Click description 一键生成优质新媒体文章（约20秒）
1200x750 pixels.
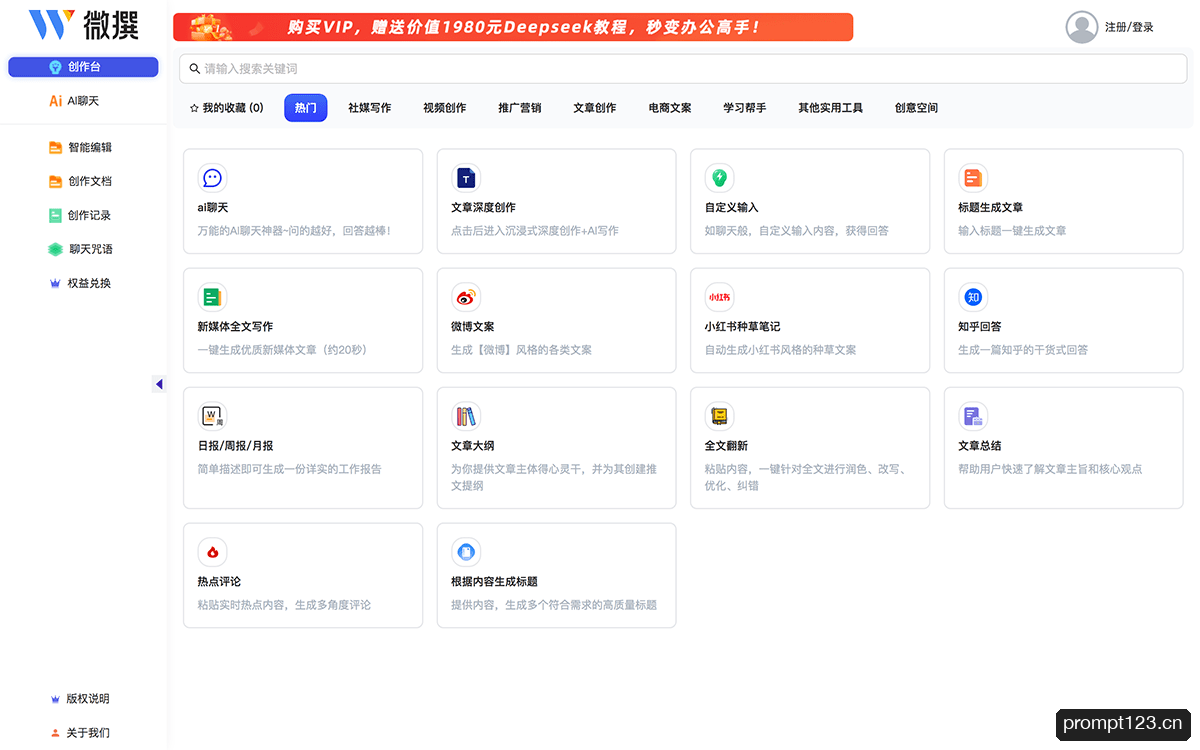282,350
